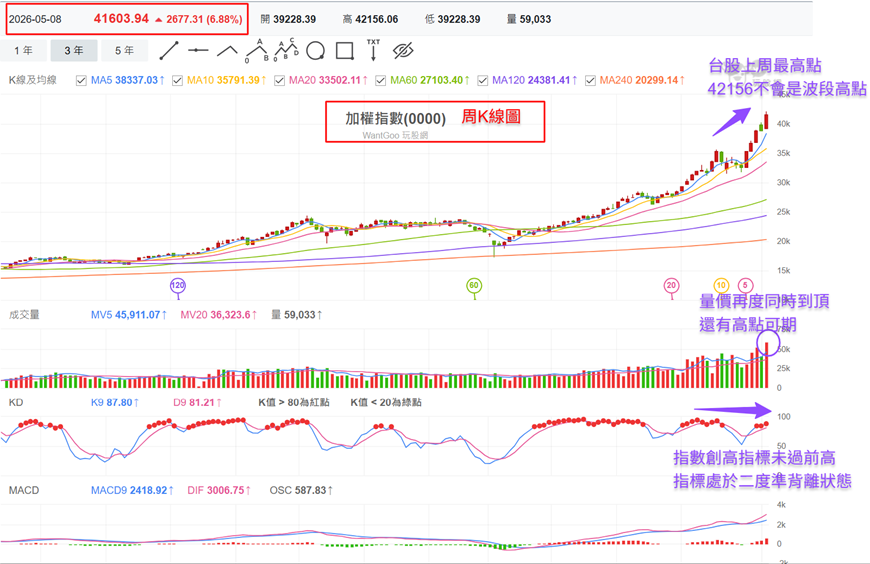Select the rectangle drawing tool
This screenshot has width=870, height=564.
[x=345, y=51]
